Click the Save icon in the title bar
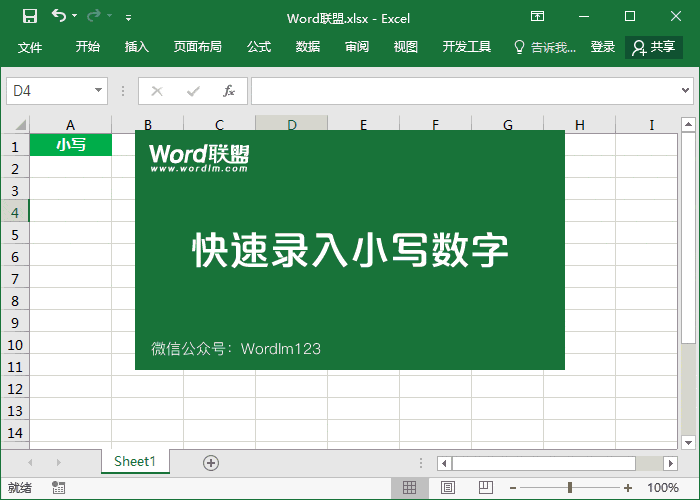Screen dimensions: 700x500 coord(30,17)
